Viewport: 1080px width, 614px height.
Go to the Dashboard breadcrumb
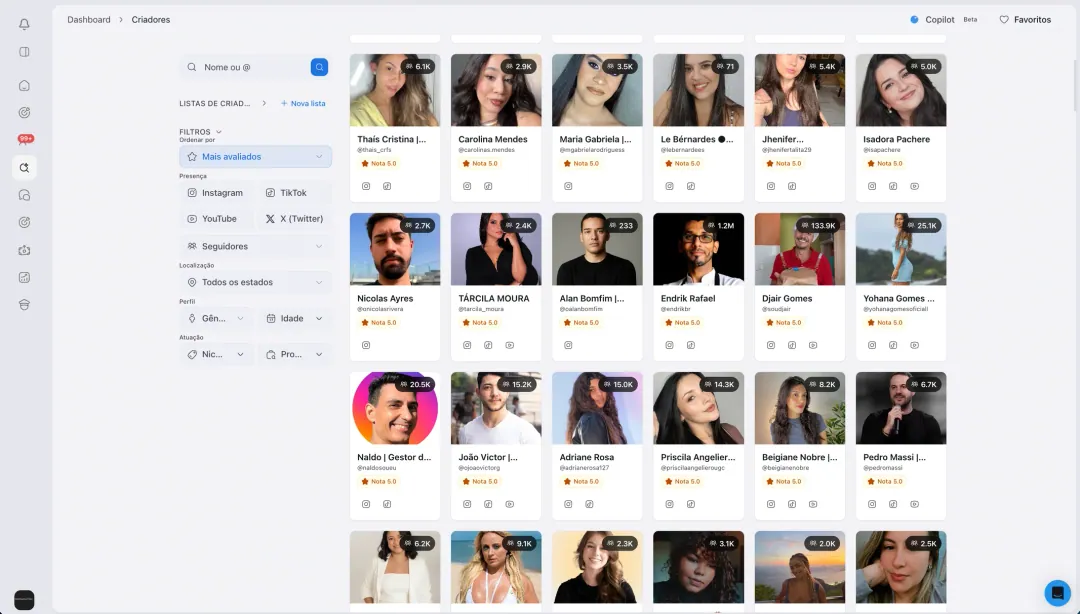tap(89, 19)
